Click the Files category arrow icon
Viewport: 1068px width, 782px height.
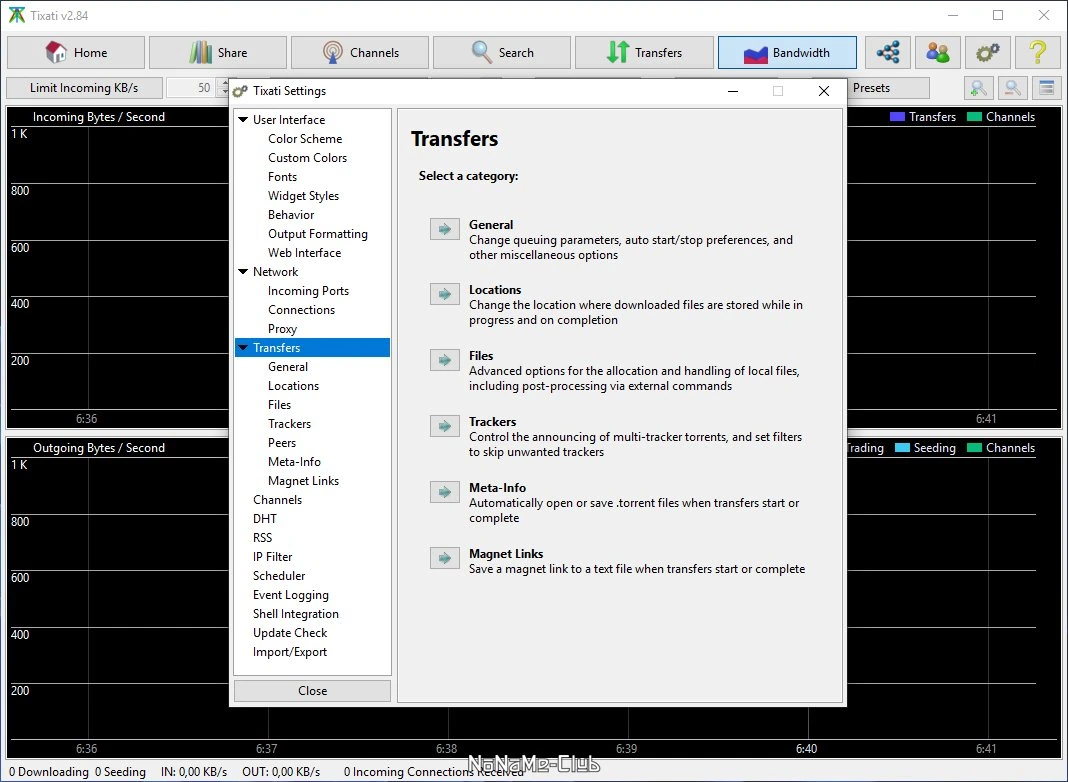445,360
